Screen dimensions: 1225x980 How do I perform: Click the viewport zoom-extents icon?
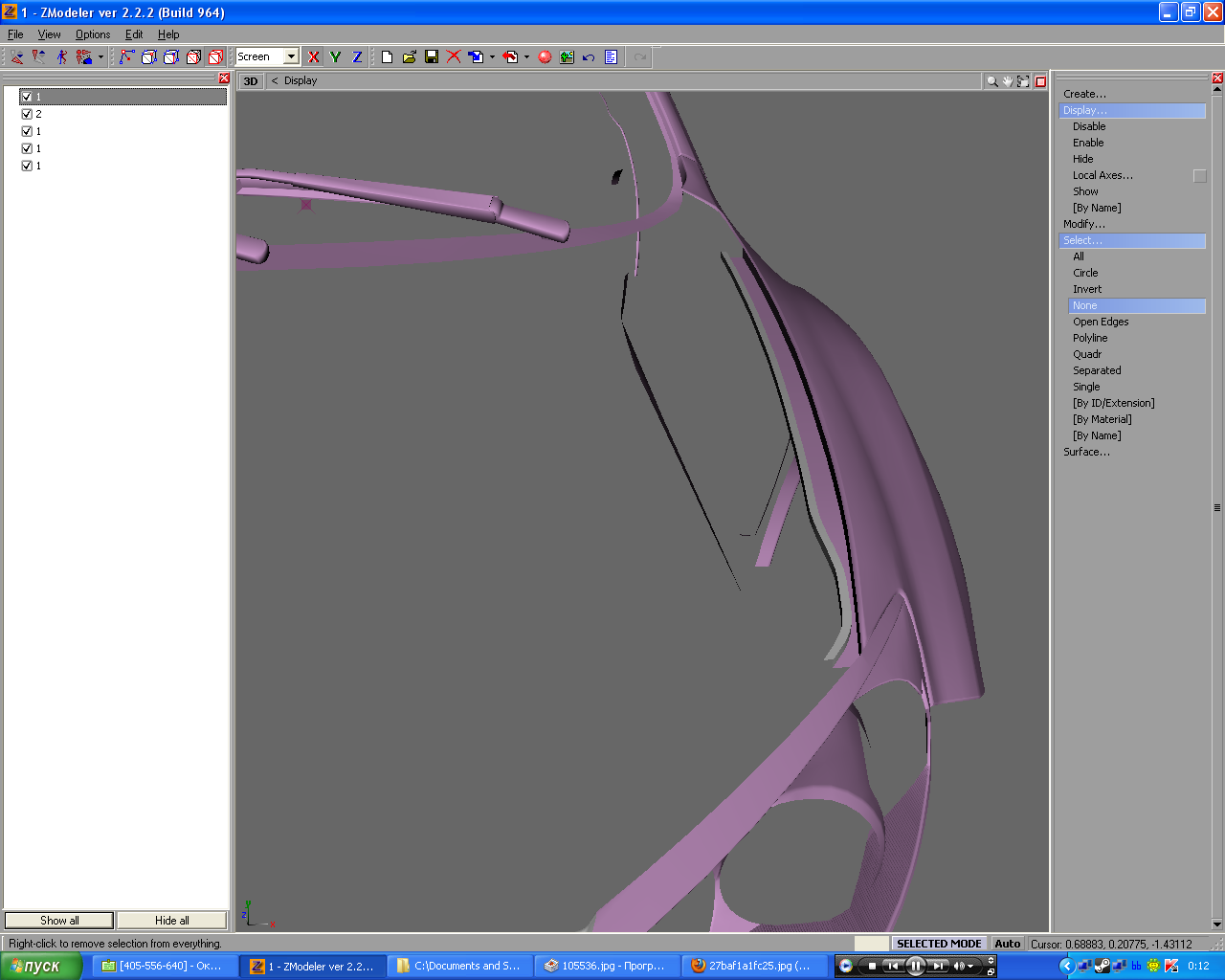coord(1023,81)
